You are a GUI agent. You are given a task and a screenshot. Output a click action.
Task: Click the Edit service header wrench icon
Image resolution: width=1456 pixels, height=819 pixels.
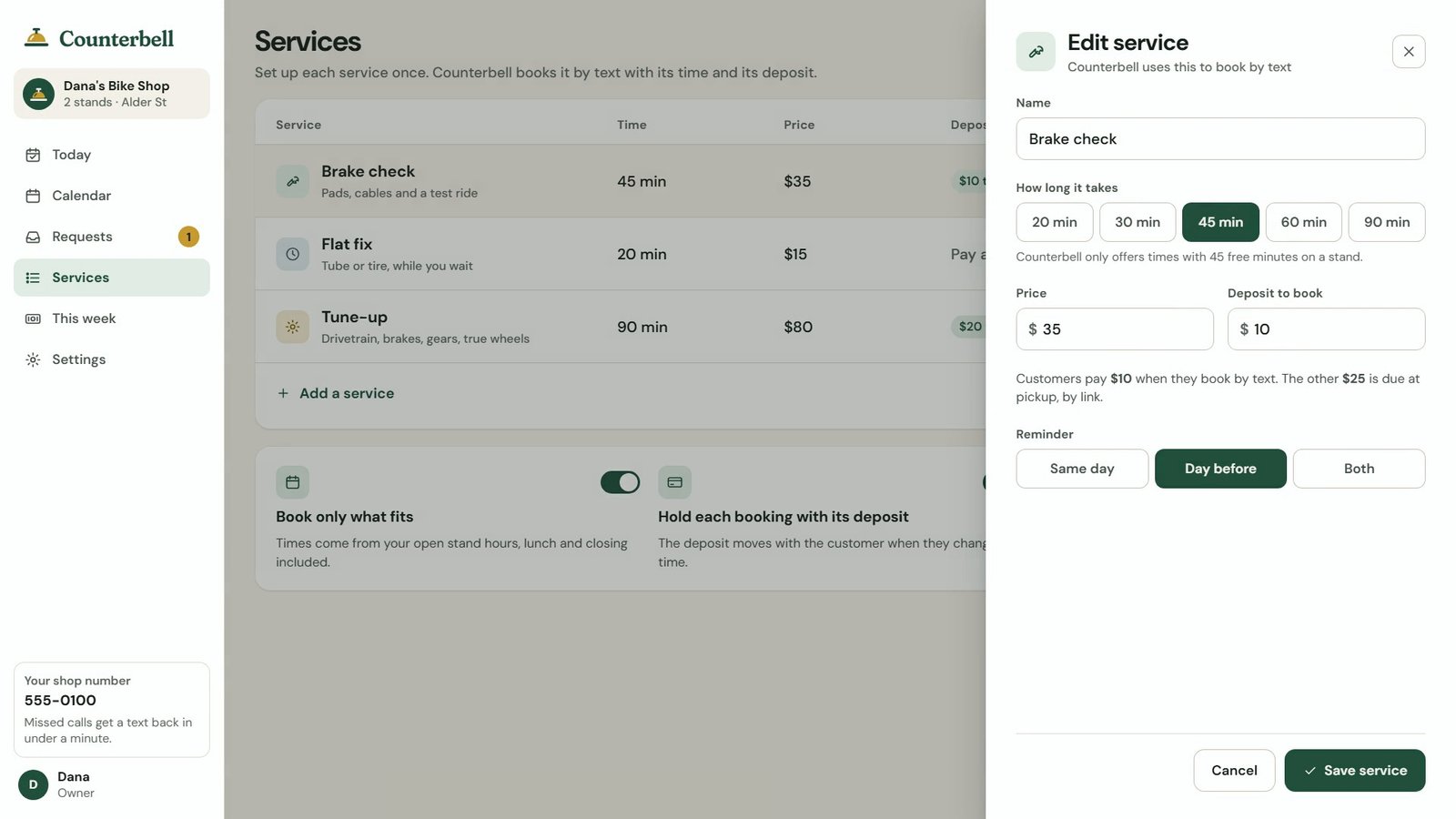(1036, 52)
